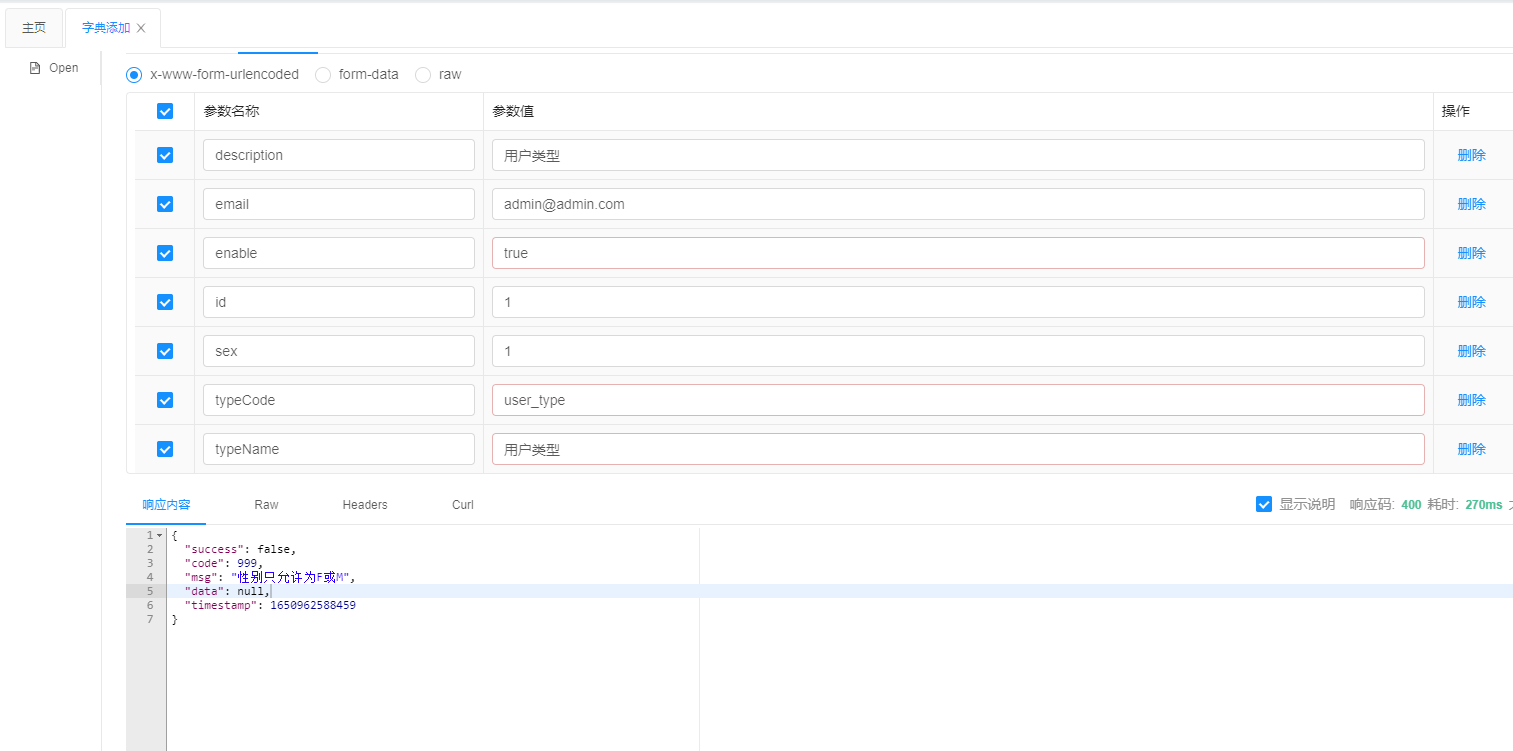Image resolution: width=1513 pixels, height=751 pixels.
Task: Disable the sex parameter row checkbox
Action: (x=165, y=351)
